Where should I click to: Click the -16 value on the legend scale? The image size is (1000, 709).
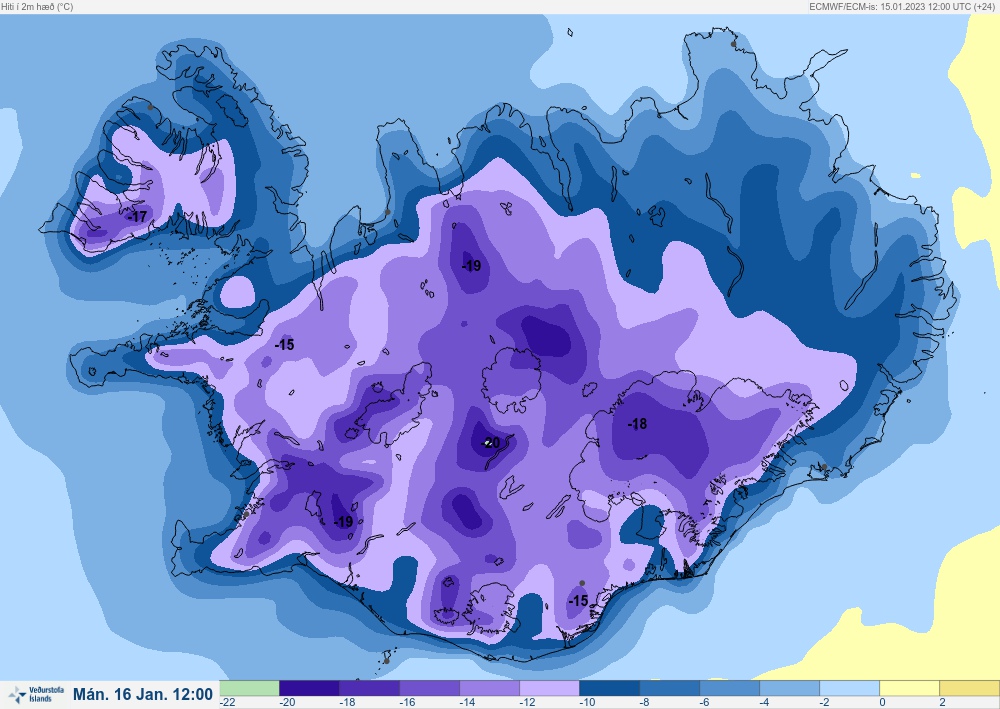[407, 702]
